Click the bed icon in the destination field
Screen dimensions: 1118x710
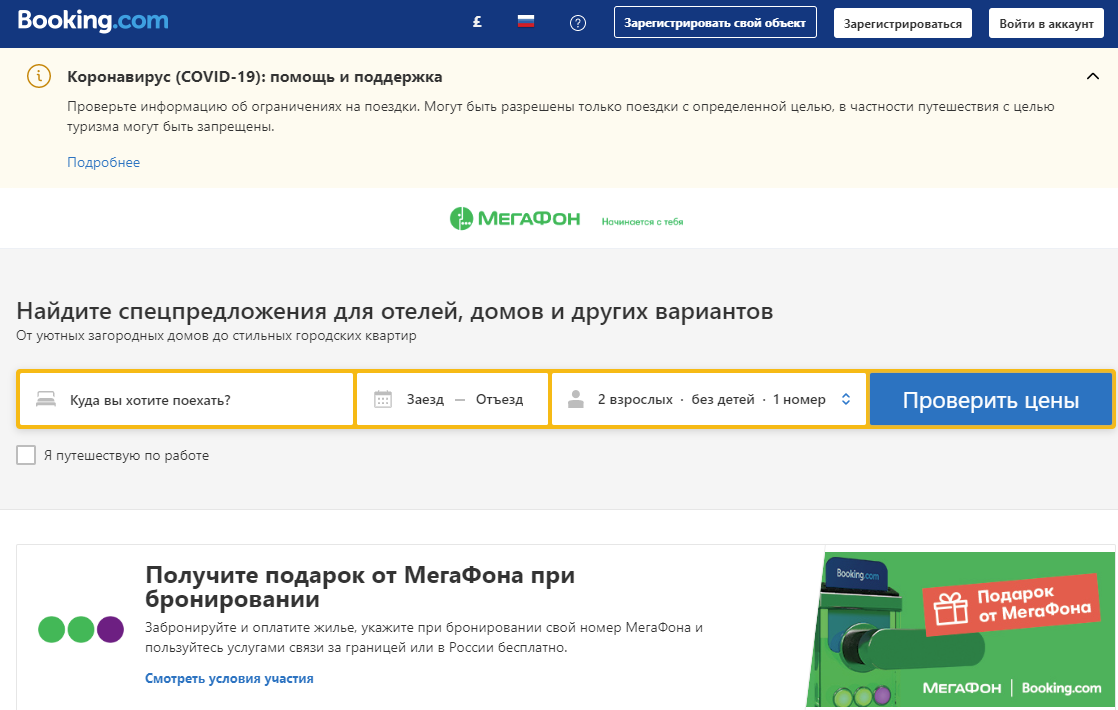click(46, 398)
